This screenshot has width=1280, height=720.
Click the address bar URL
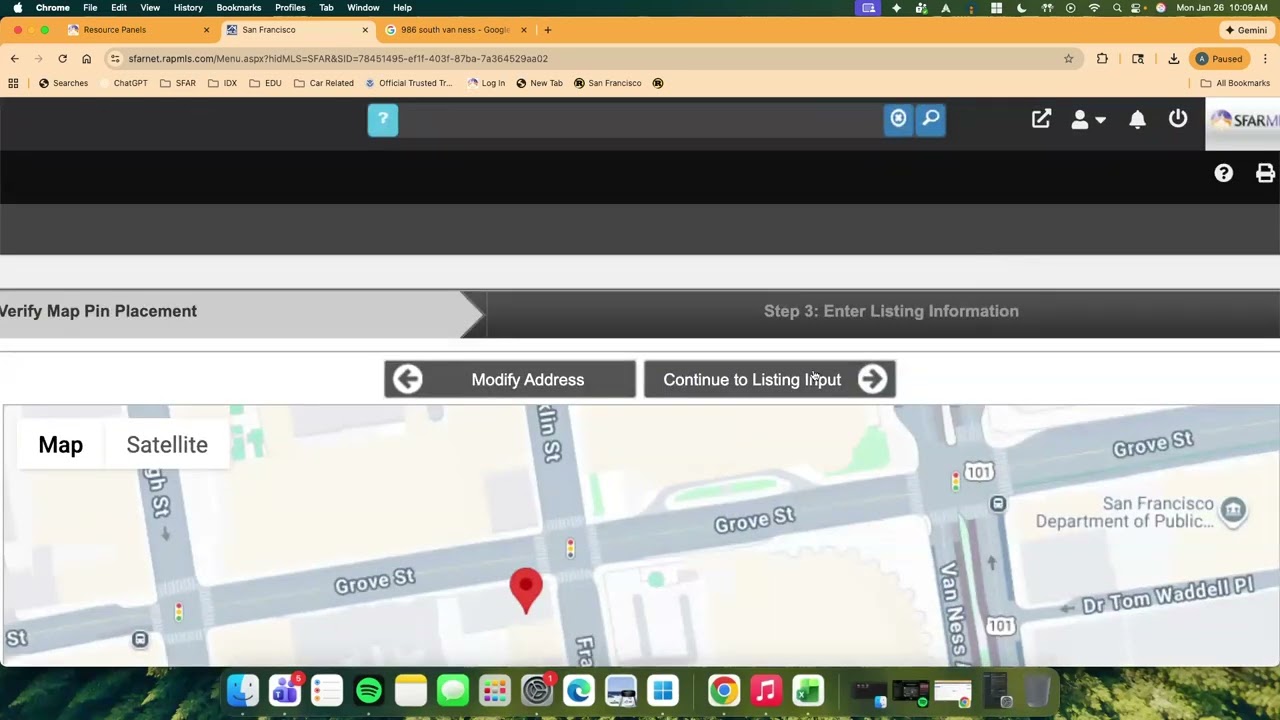tap(338, 59)
